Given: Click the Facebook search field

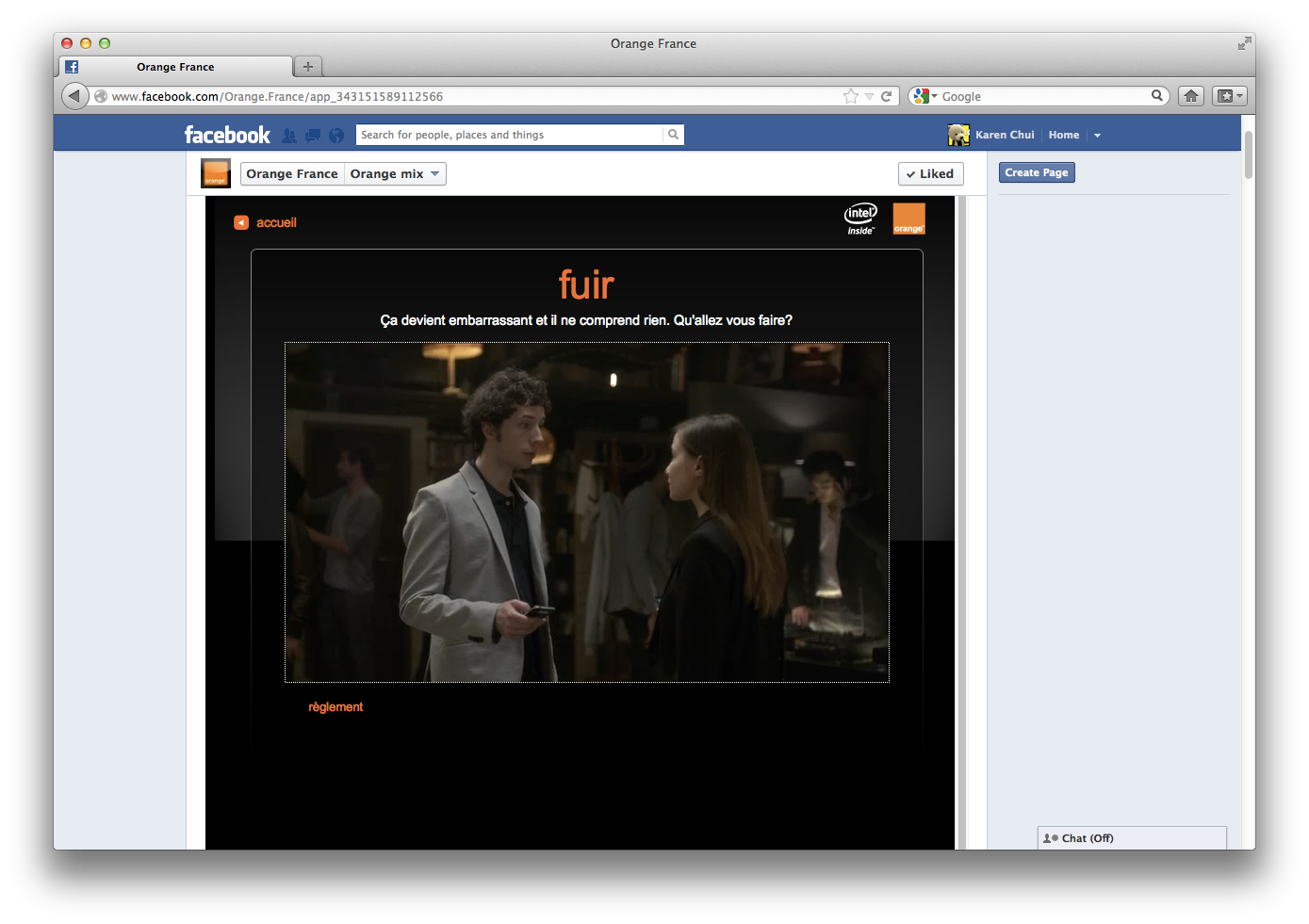Looking at the screenshot, I should tap(510, 135).
